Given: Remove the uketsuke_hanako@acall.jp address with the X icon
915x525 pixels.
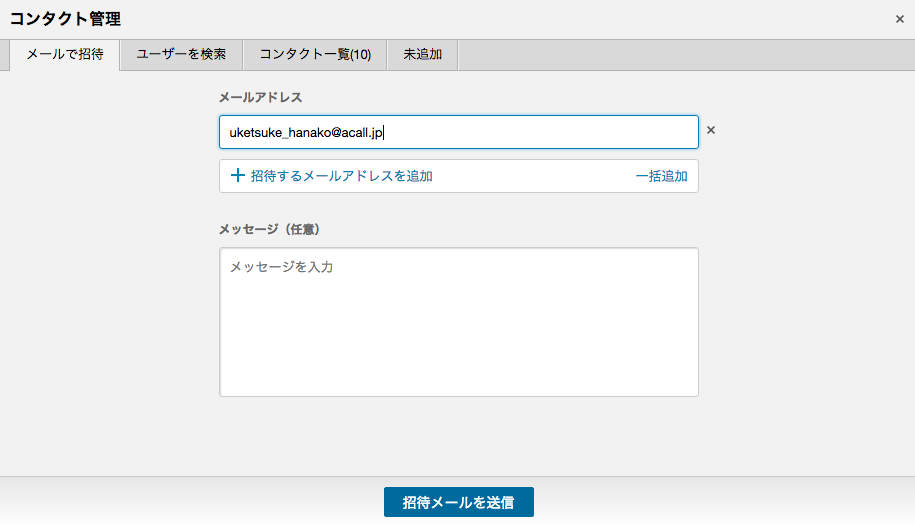Looking at the screenshot, I should coord(711,130).
